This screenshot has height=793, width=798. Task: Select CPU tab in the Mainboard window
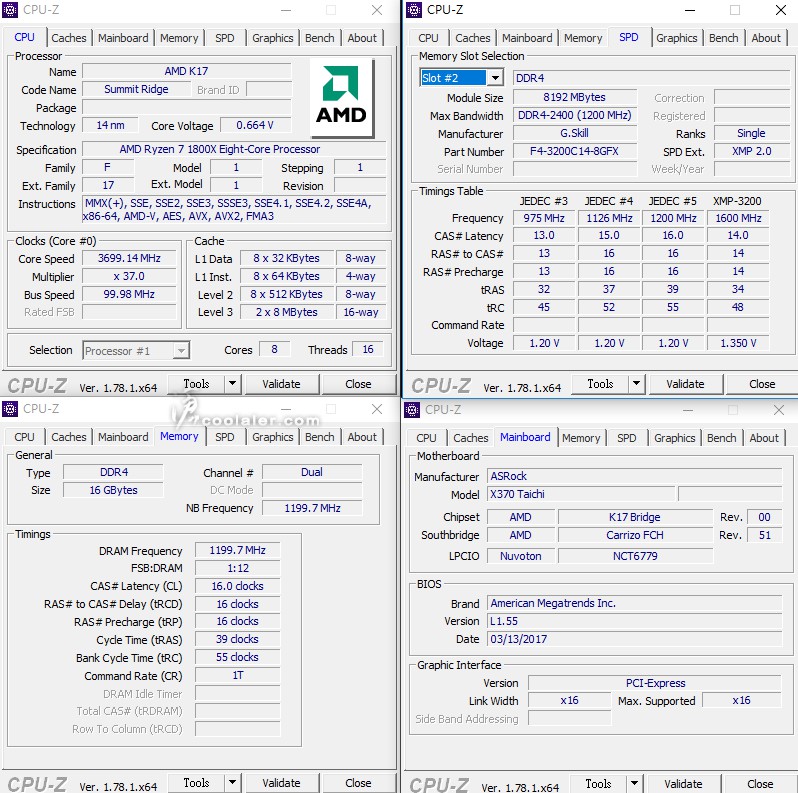coord(426,438)
